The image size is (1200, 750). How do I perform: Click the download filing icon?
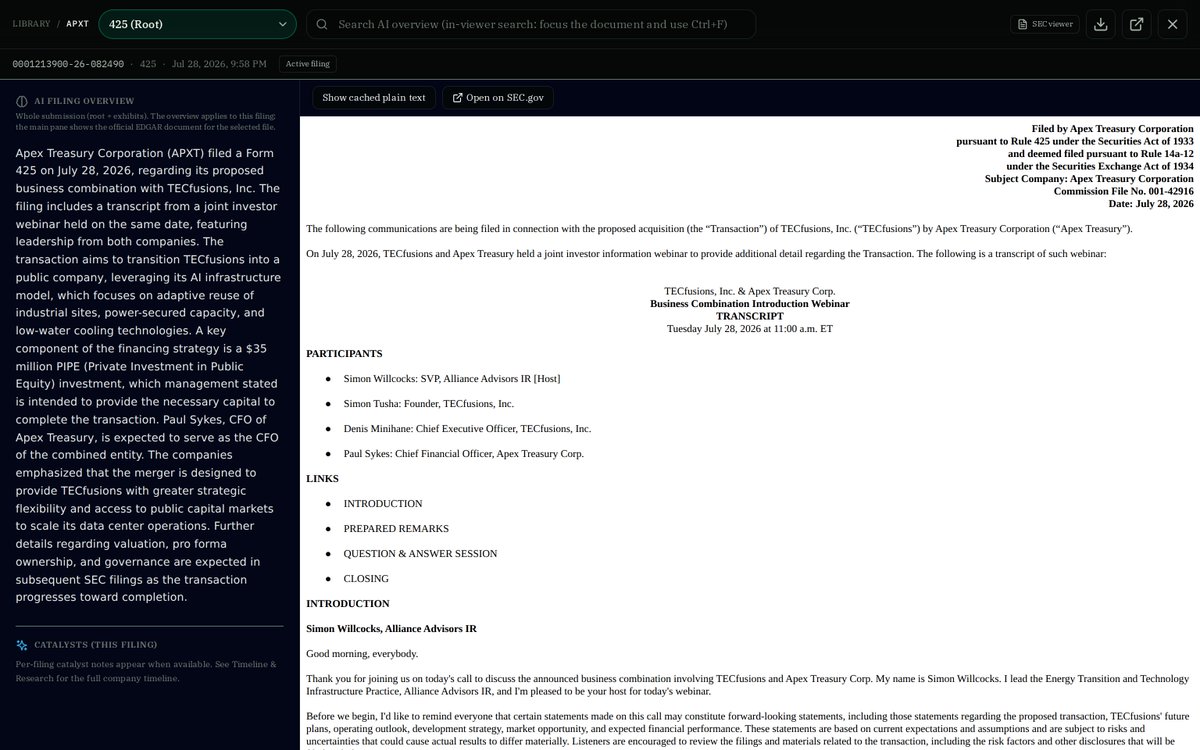click(1101, 24)
